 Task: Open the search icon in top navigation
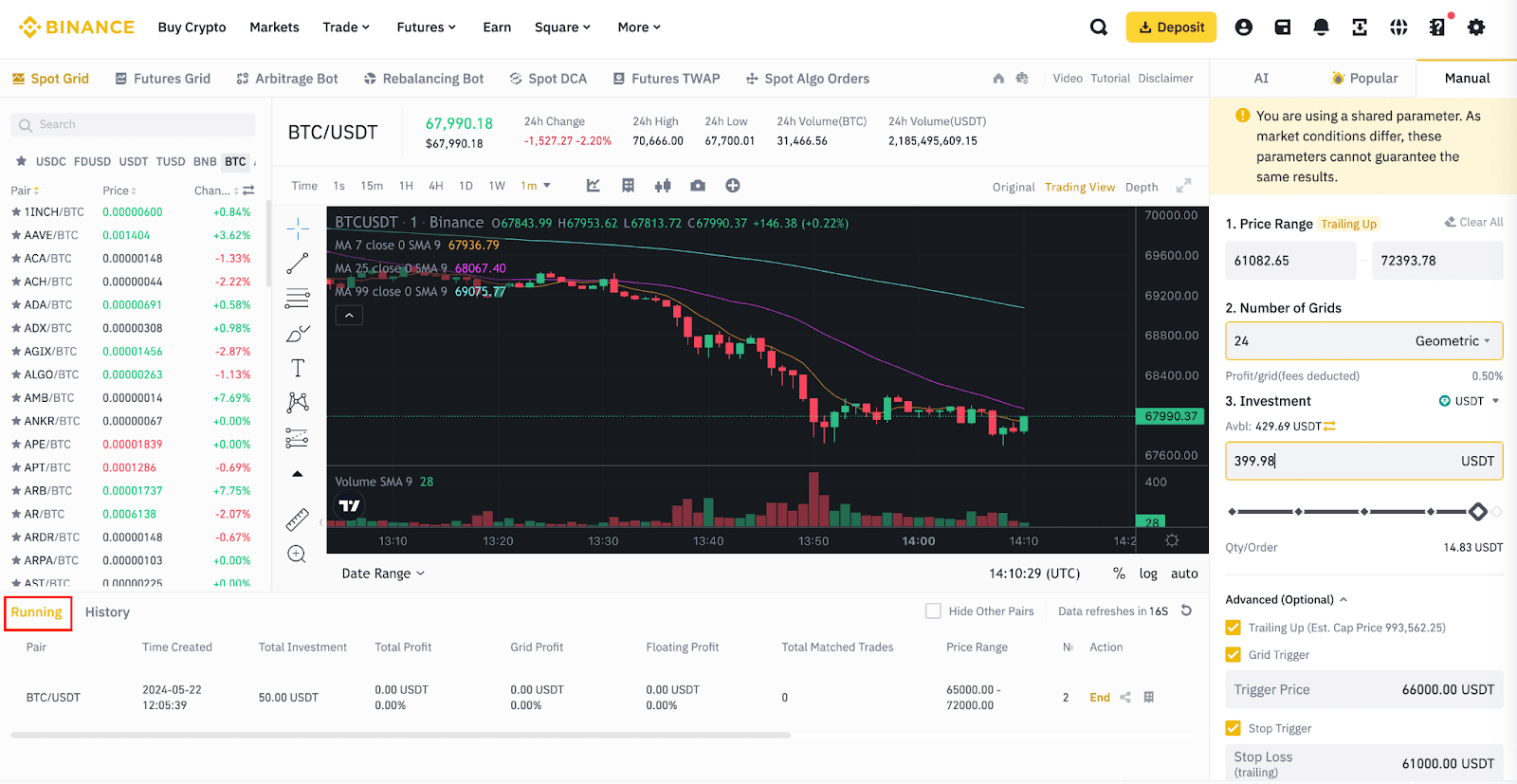pyautogui.click(x=1098, y=27)
